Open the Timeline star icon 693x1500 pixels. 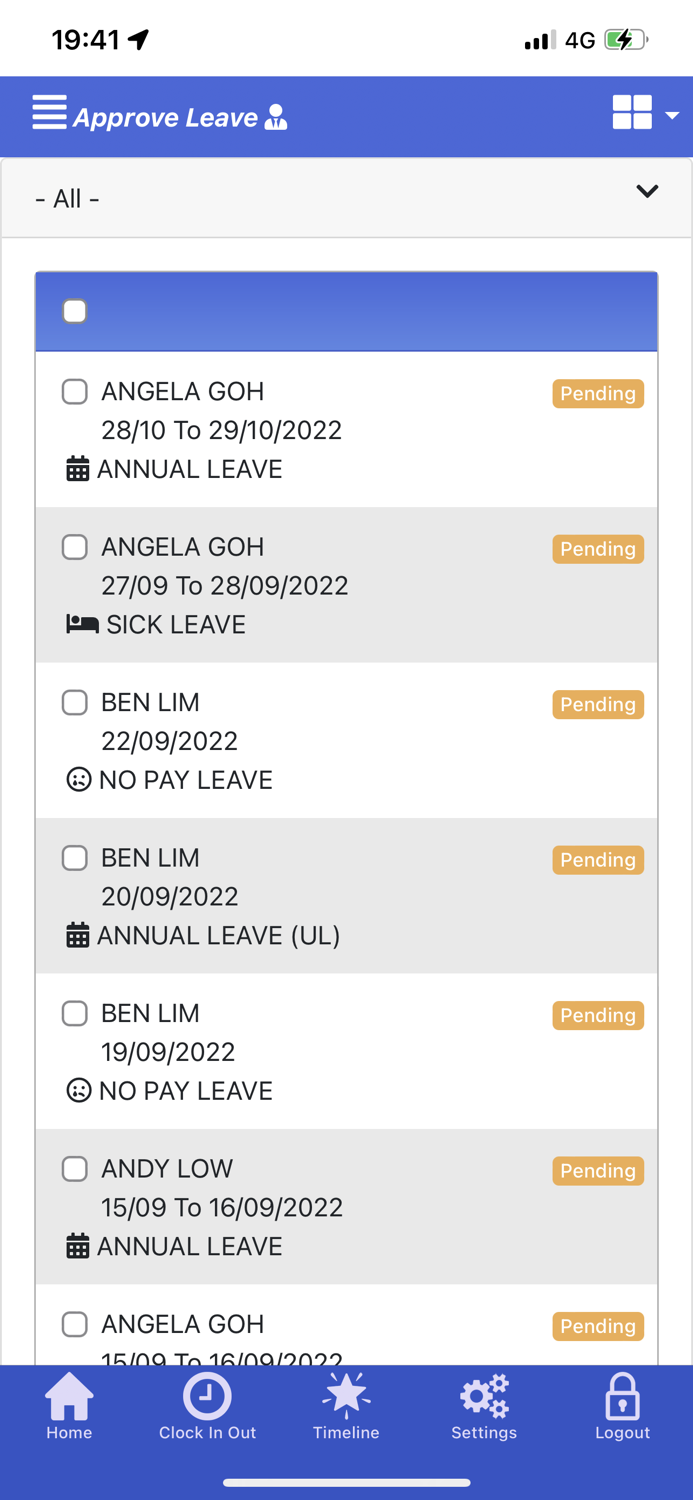pos(346,1396)
